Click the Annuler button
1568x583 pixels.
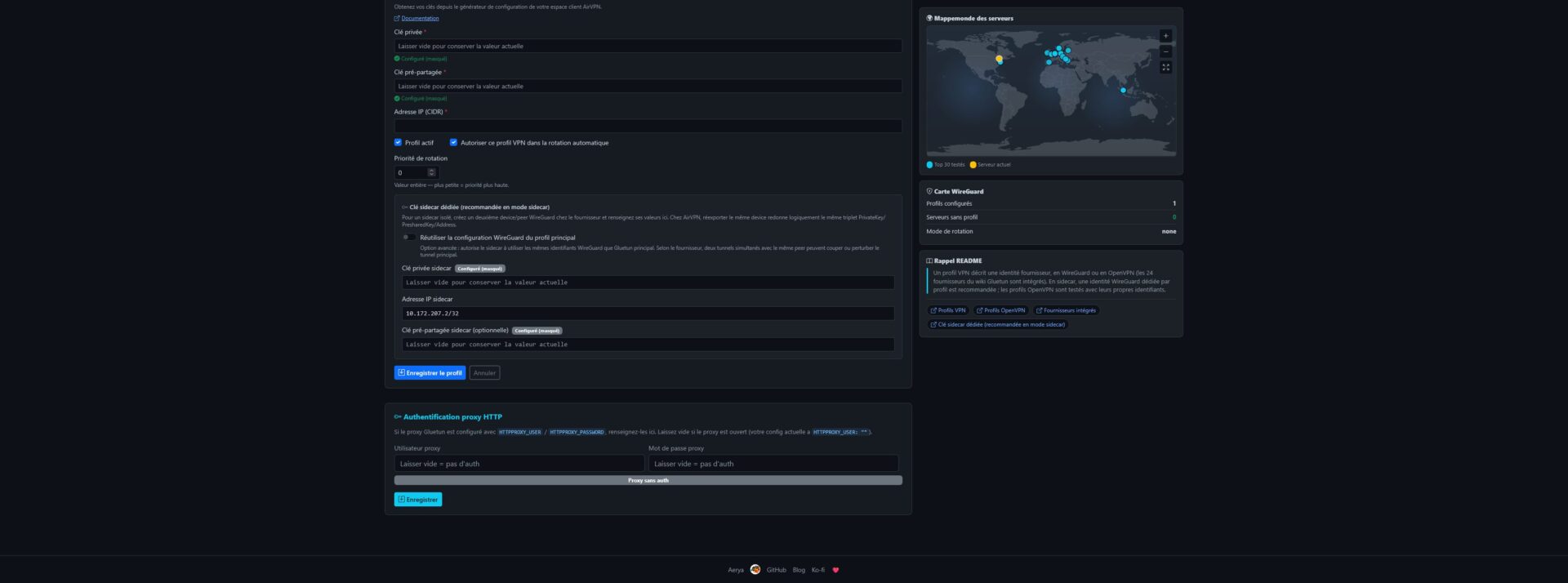484,372
